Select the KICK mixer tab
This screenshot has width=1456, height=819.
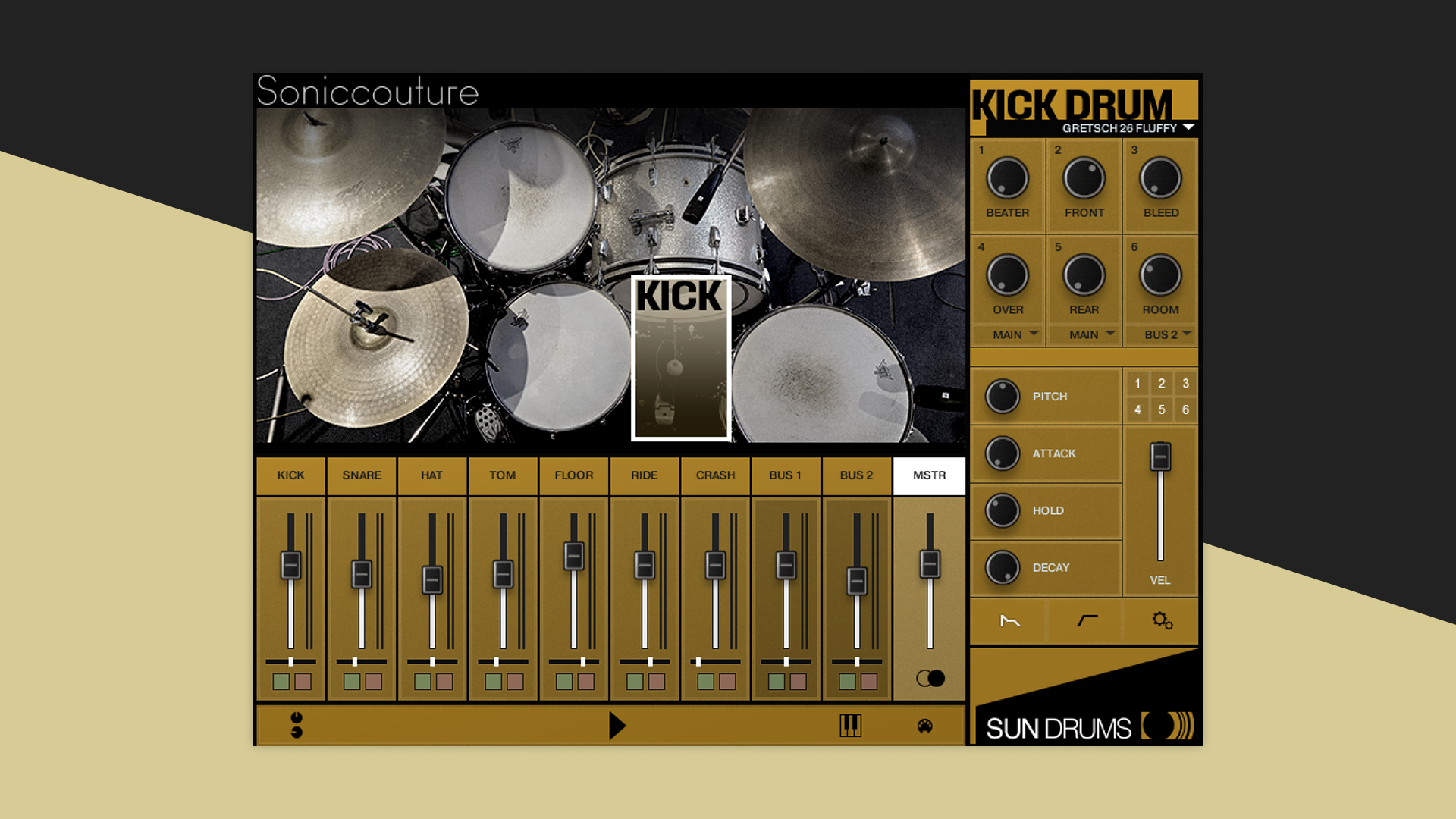click(291, 475)
